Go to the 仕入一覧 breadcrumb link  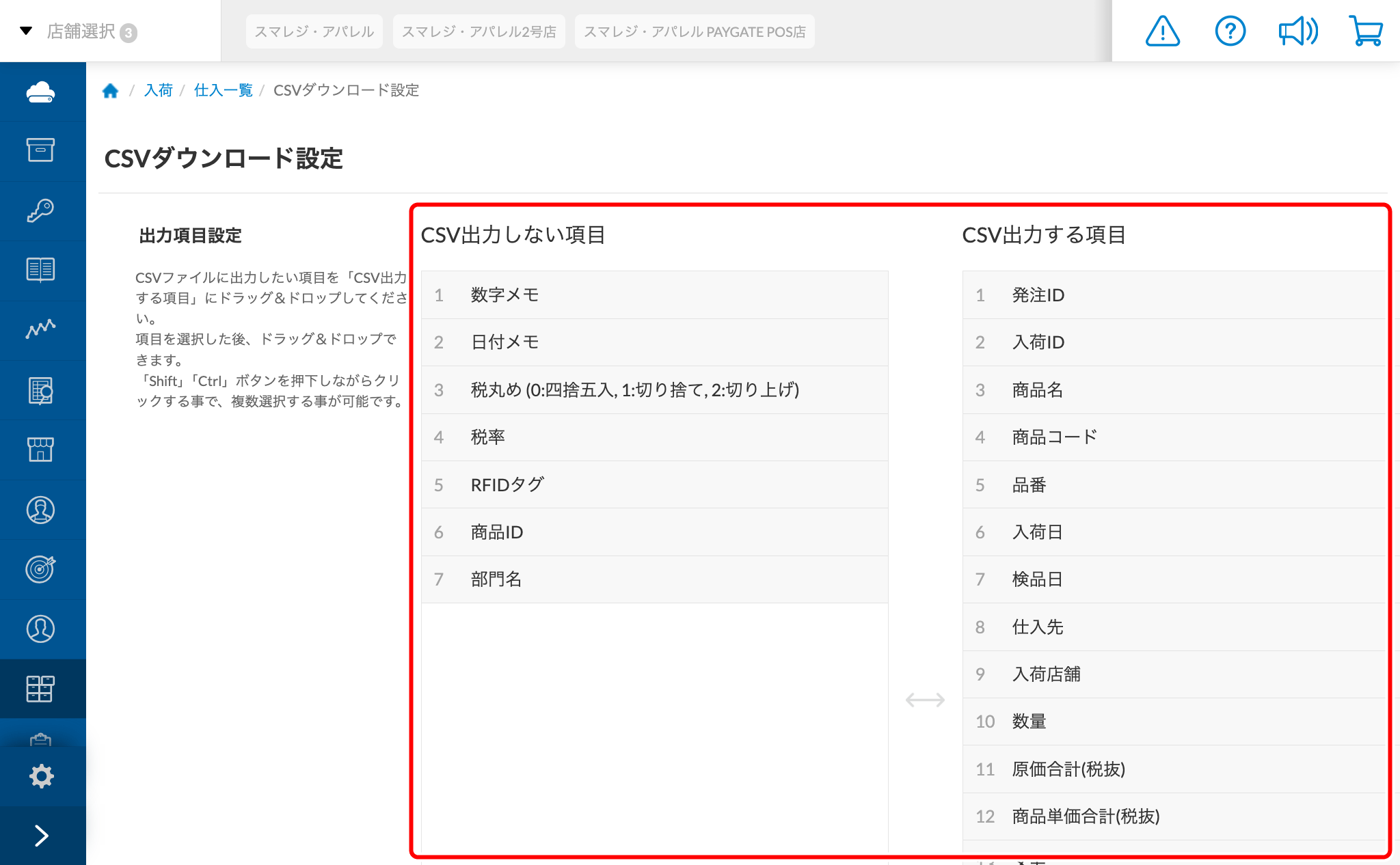click(223, 90)
